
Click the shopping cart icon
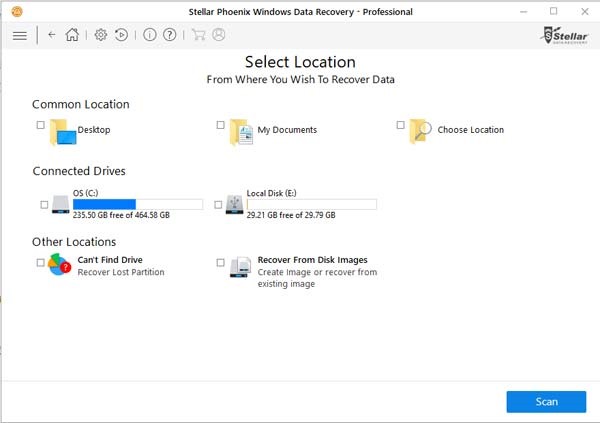coord(198,35)
